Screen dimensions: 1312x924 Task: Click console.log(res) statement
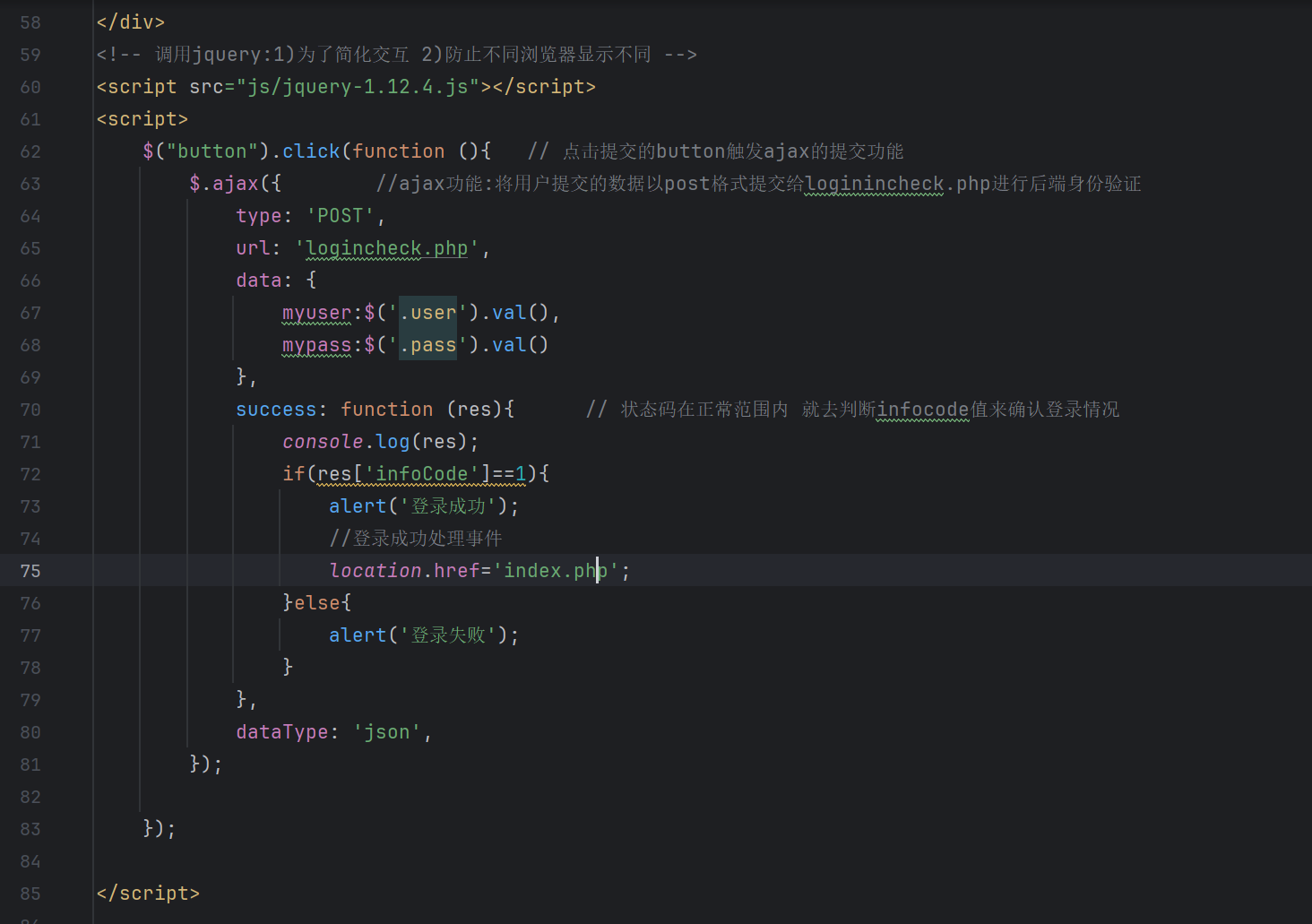pyautogui.click(x=381, y=442)
